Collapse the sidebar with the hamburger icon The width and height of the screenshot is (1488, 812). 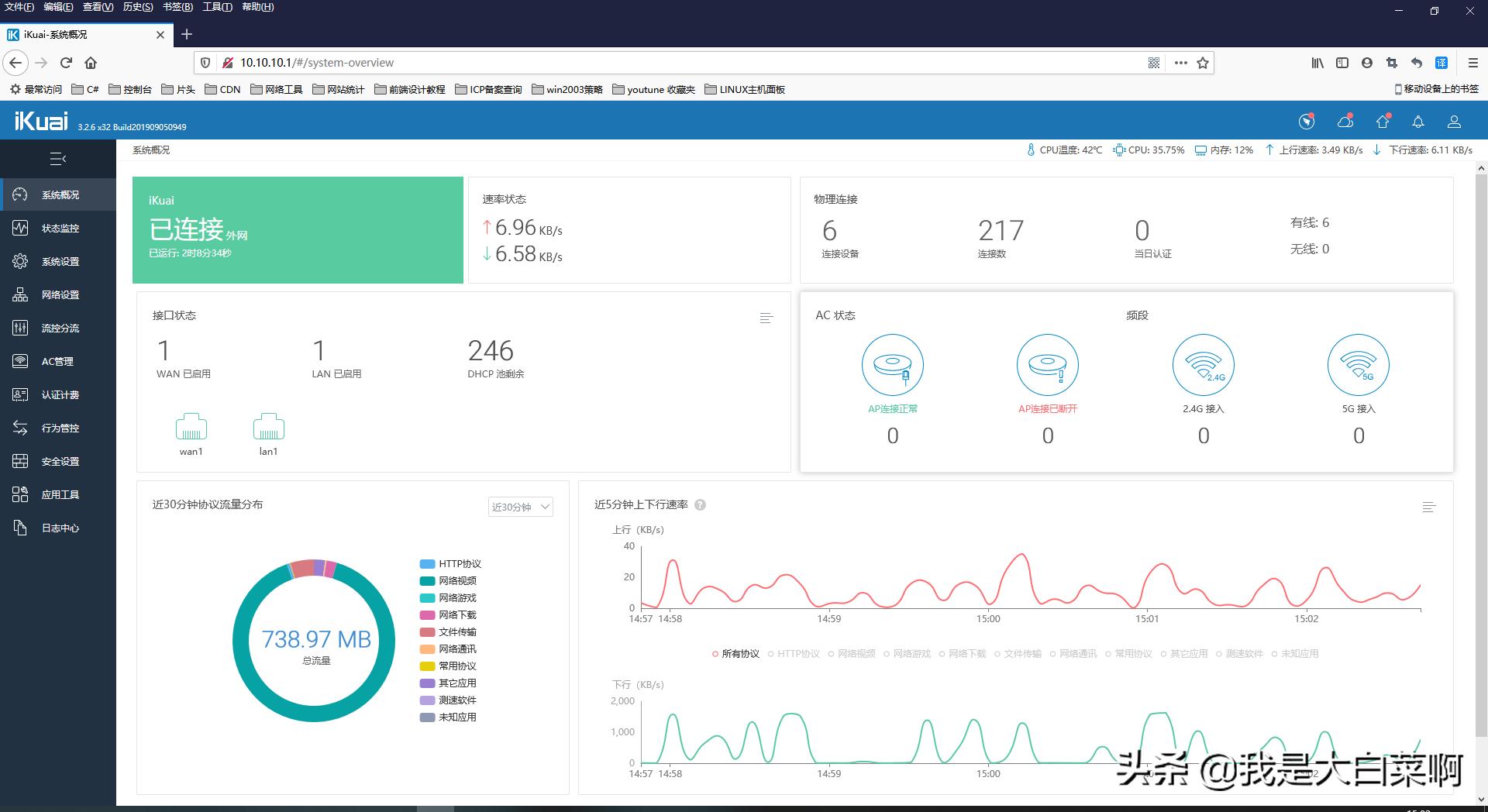coord(58,159)
